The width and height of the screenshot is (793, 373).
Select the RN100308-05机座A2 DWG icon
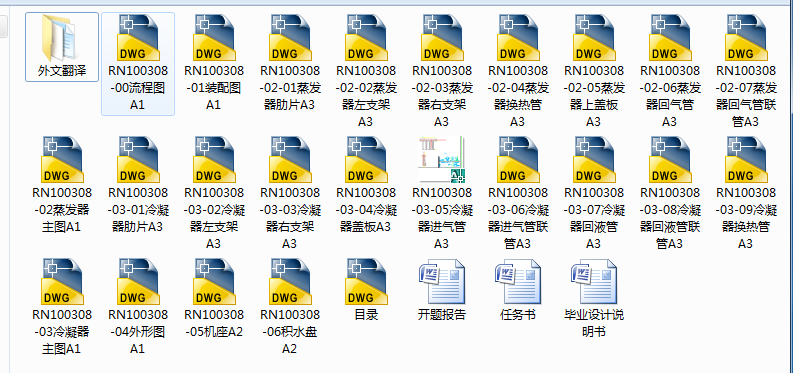214,282
